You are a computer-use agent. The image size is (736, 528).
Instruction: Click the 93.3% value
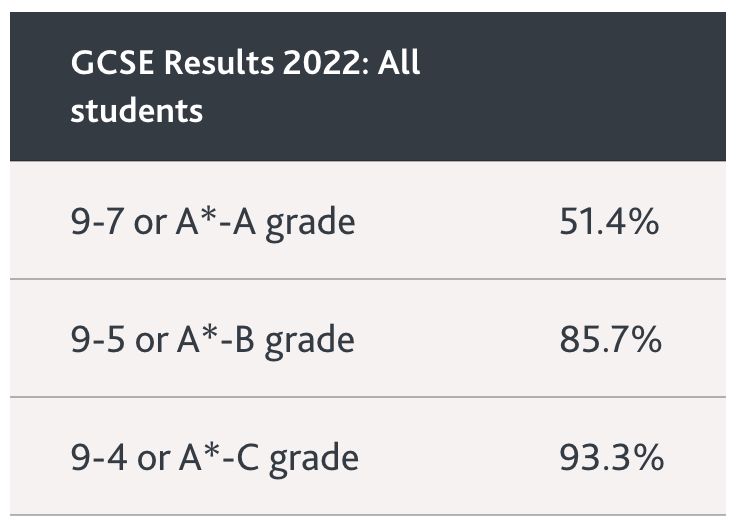(611, 457)
